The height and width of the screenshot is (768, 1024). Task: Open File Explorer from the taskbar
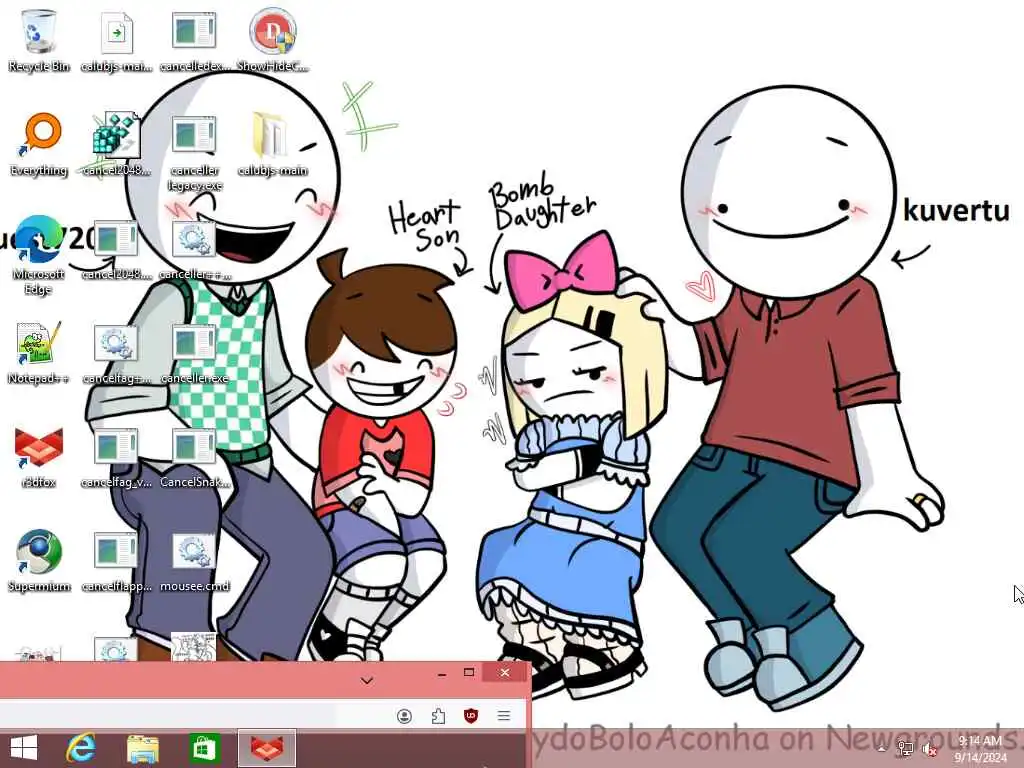click(142, 748)
